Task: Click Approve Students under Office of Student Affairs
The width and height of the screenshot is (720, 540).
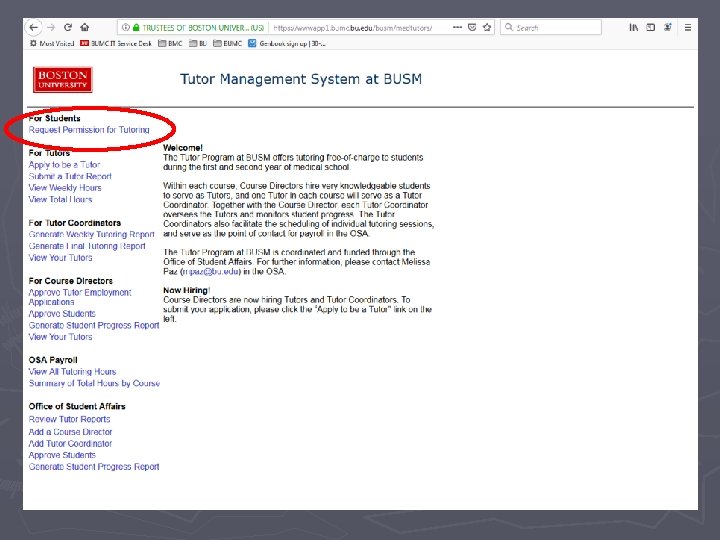Action: pos(62,455)
